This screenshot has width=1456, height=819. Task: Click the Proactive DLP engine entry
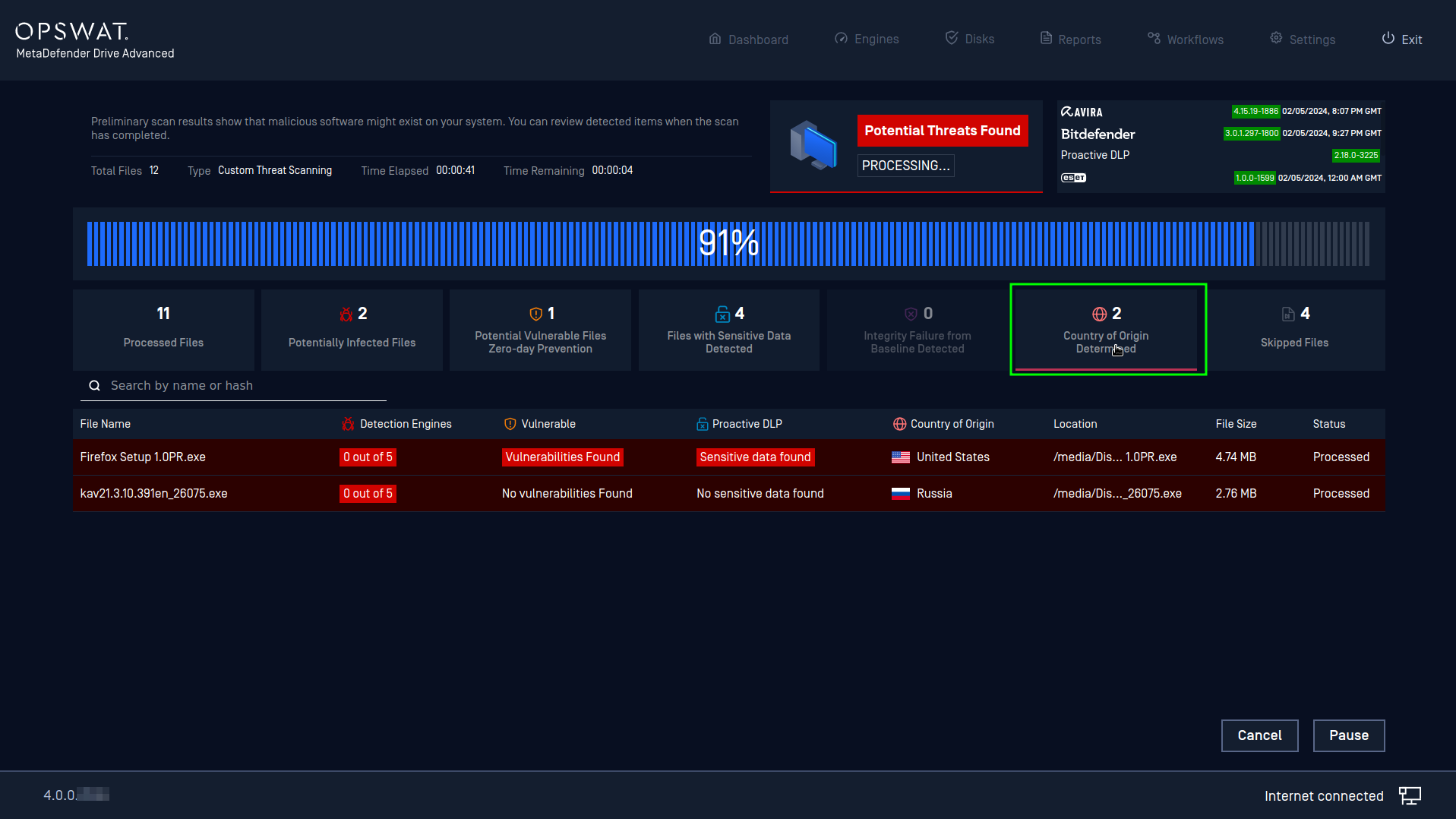click(1095, 155)
